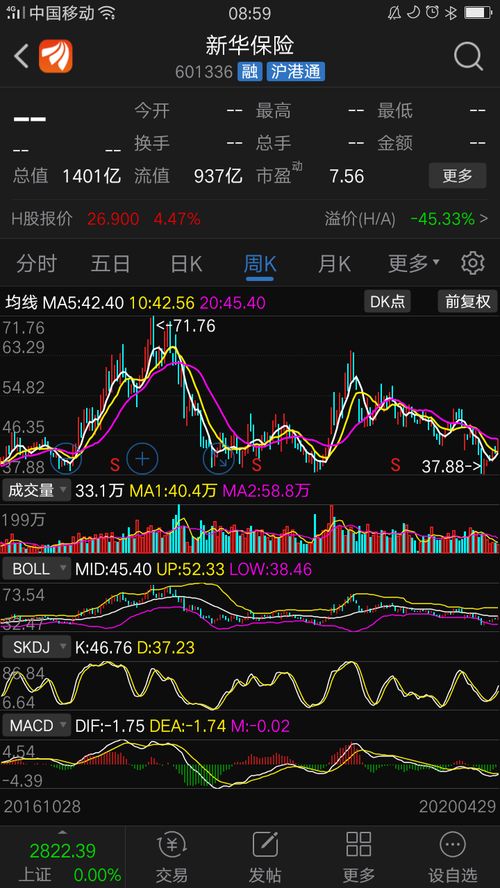
Task: Switch to 月K tab
Action: pyautogui.click(x=334, y=264)
